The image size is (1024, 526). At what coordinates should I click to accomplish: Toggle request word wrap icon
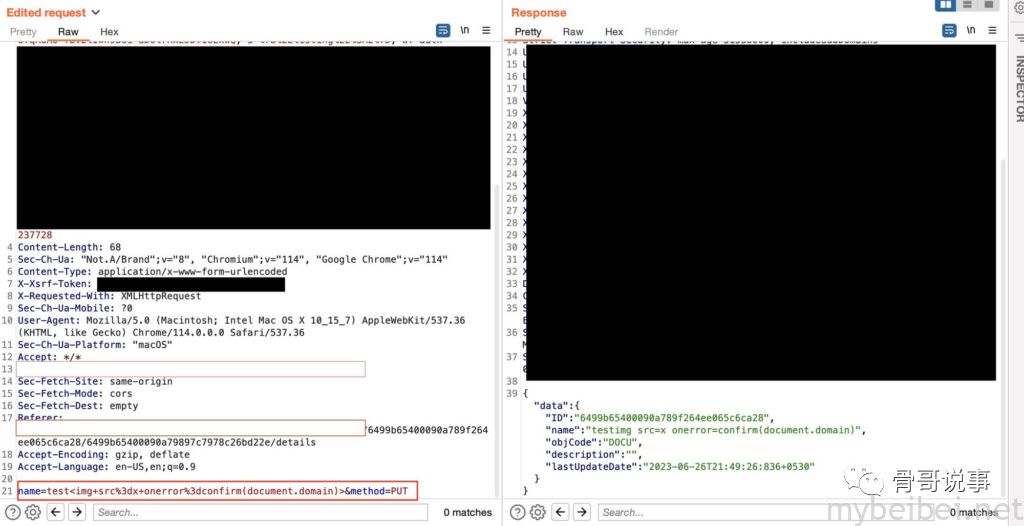pyautogui.click(x=443, y=31)
